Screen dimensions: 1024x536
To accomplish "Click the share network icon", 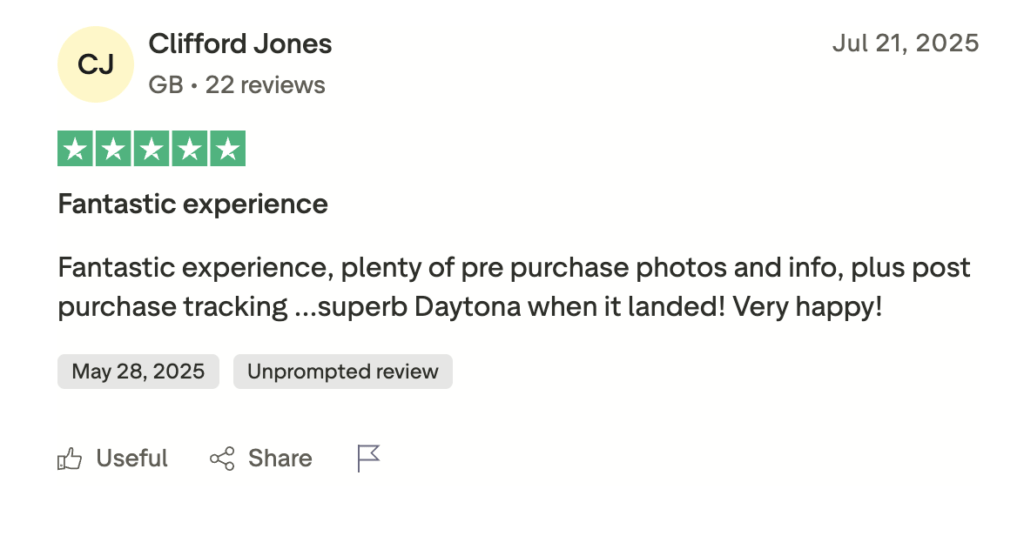I will coord(222,459).
